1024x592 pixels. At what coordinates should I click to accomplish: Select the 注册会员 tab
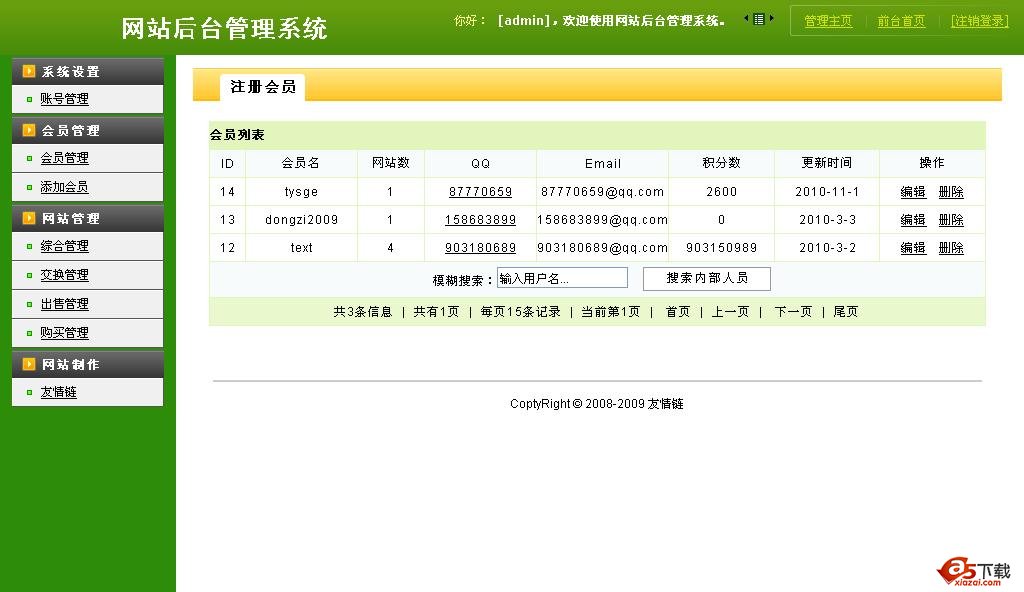[x=263, y=87]
